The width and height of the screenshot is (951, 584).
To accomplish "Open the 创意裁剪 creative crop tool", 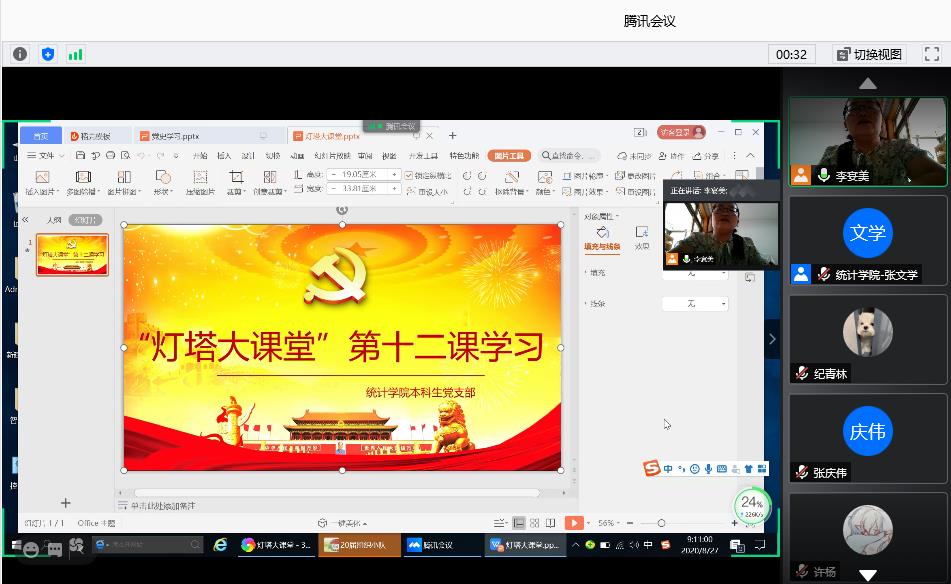I will click(270, 183).
